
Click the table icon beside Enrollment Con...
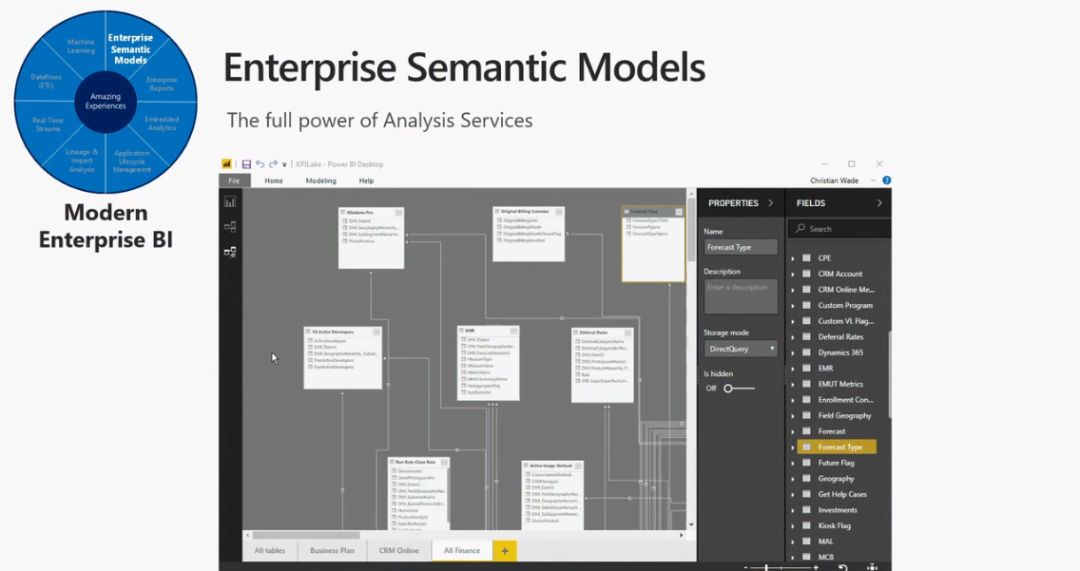coord(807,399)
